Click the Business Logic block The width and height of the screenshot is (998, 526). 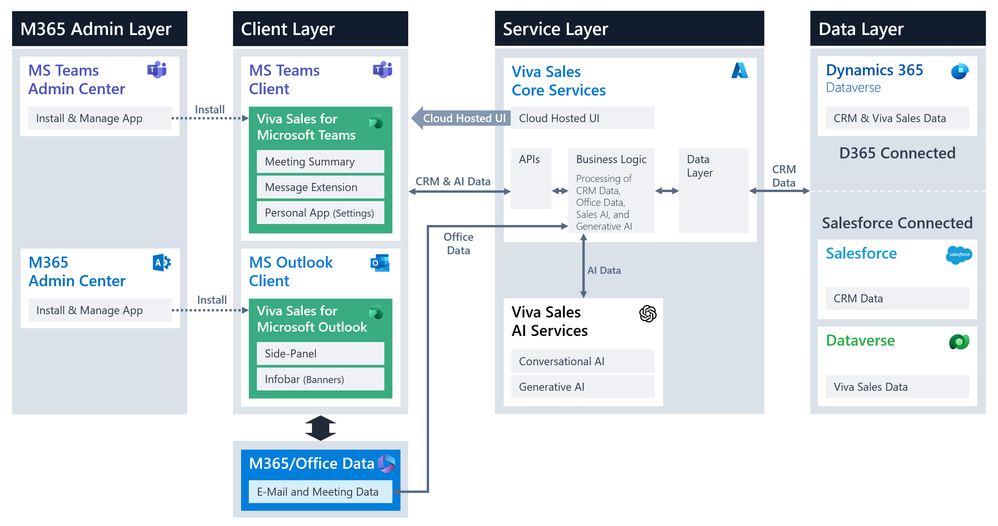click(611, 191)
